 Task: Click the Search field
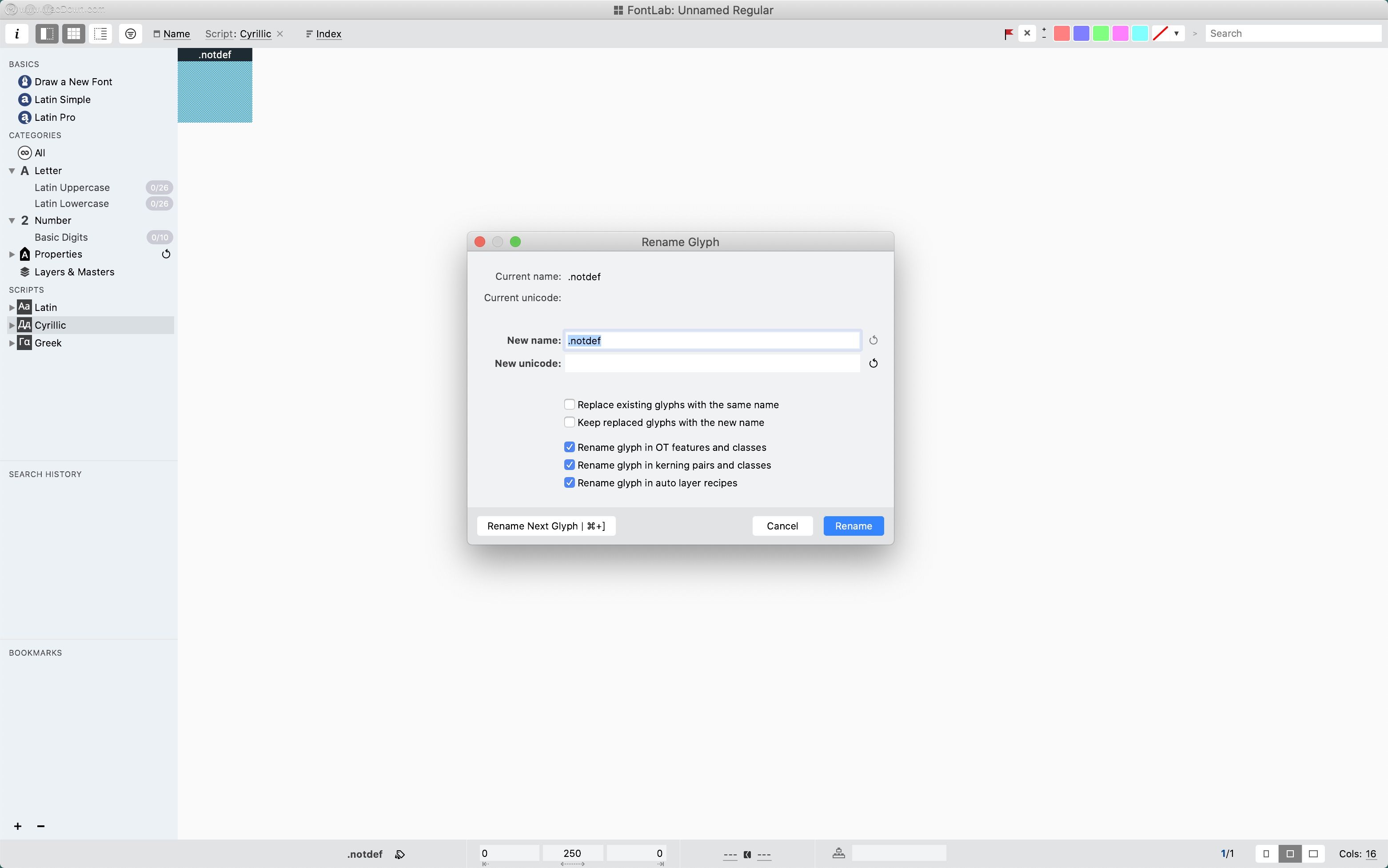tap(1293, 33)
